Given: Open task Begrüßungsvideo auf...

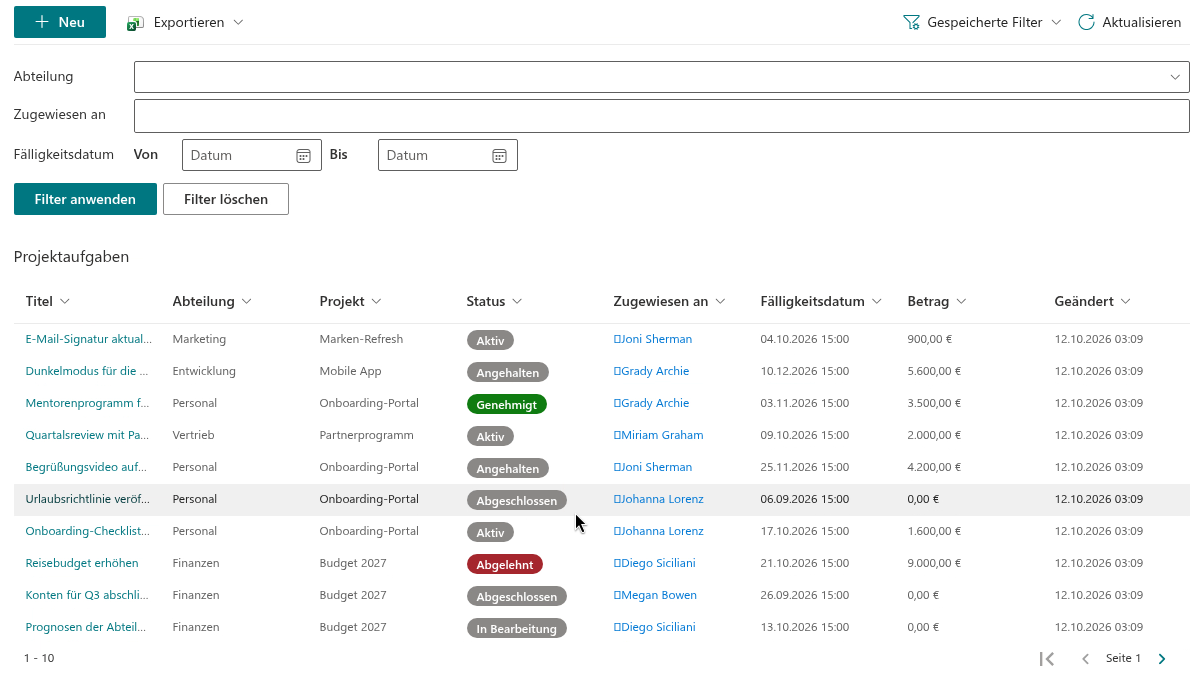Looking at the screenshot, I should pos(87,467).
